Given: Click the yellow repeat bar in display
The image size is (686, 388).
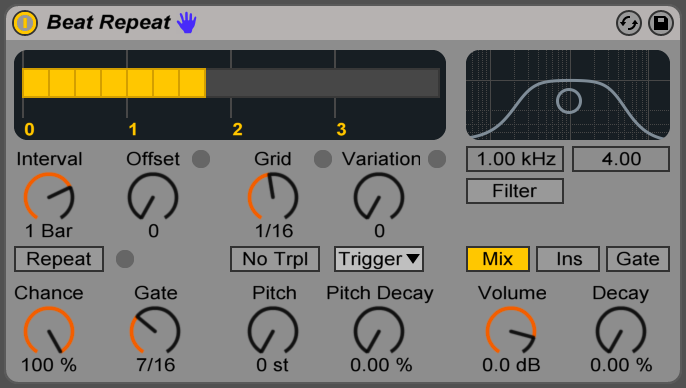Looking at the screenshot, I should [114, 83].
